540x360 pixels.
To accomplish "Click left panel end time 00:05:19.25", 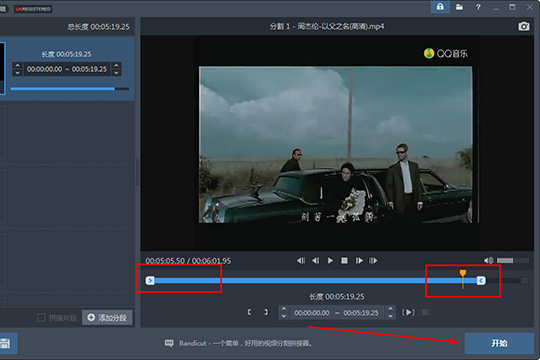I will point(90,69).
